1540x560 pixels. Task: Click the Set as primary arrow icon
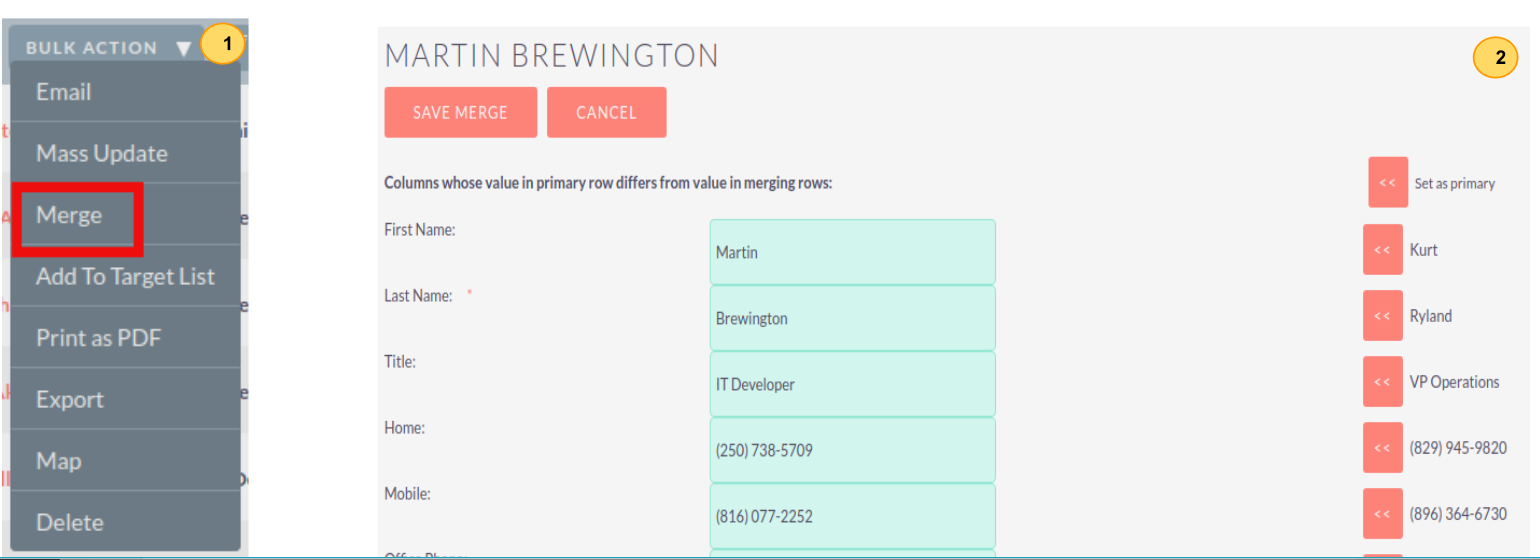(1387, 183)
